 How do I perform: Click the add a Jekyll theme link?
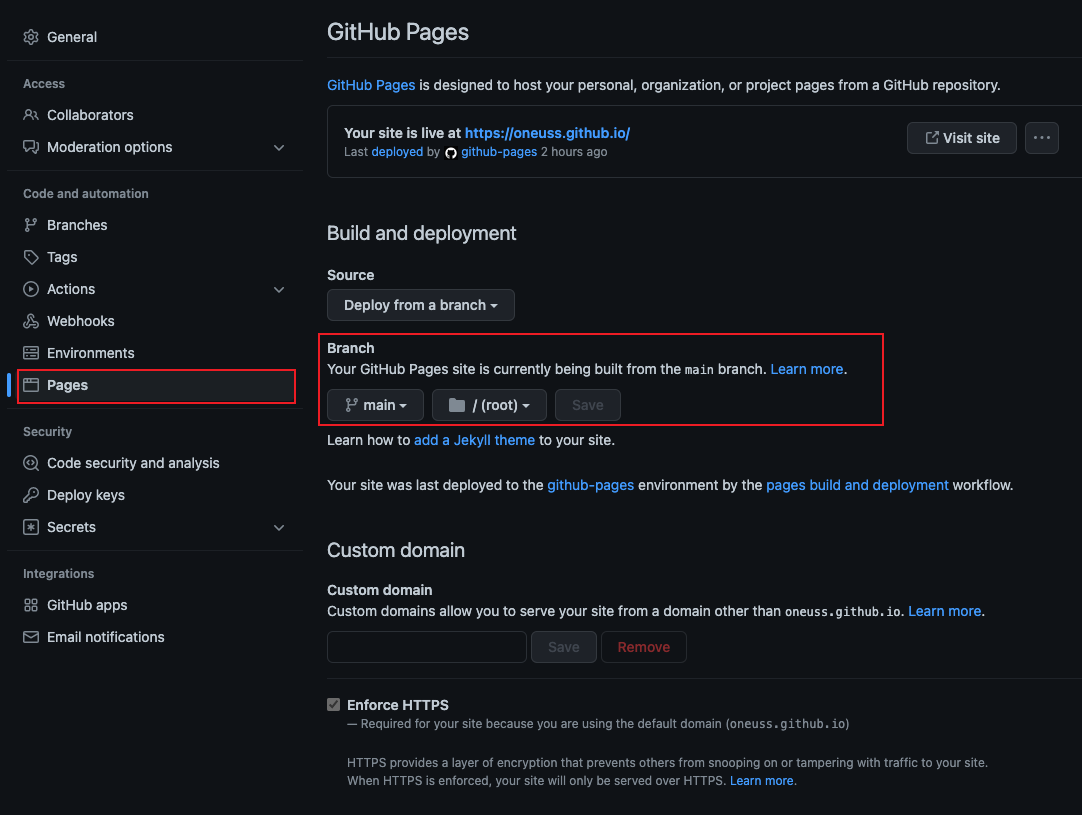(x=474, y=440)
